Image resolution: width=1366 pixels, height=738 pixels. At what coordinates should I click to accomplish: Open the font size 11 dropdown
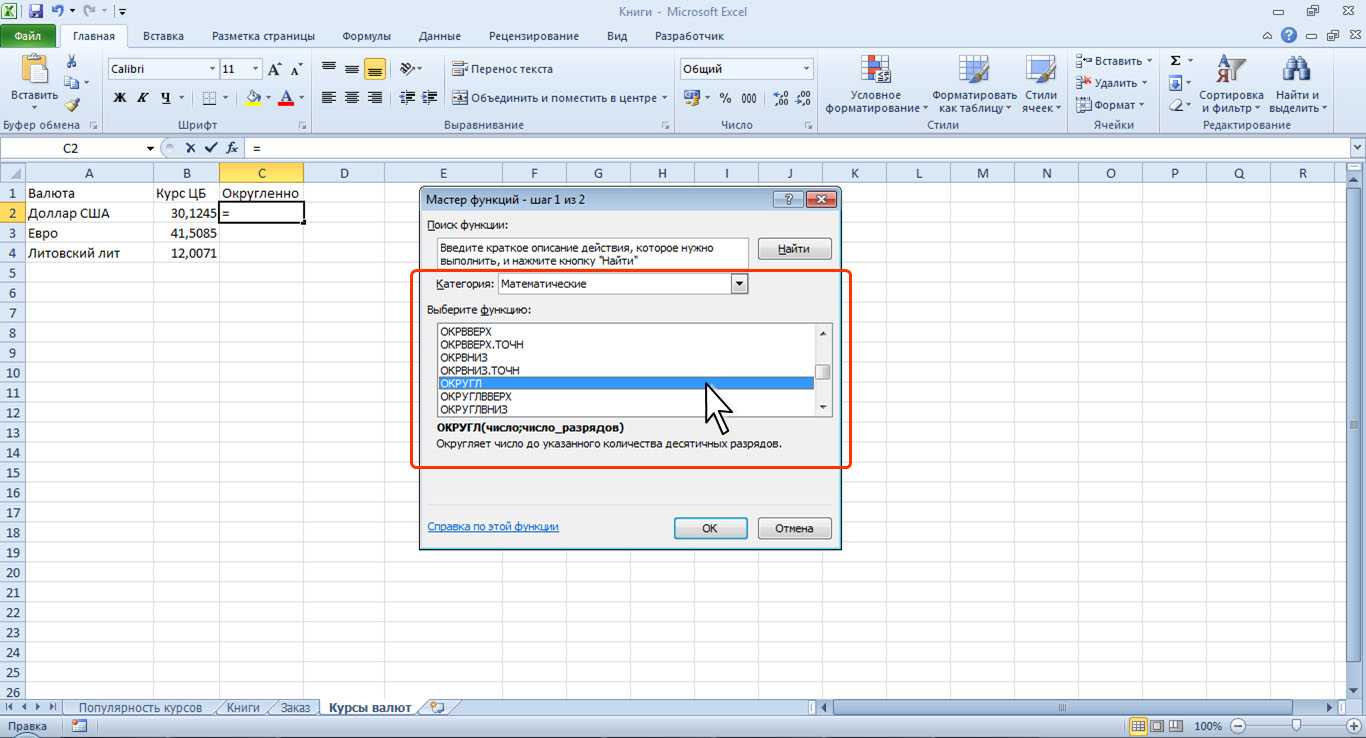[255, 69]
